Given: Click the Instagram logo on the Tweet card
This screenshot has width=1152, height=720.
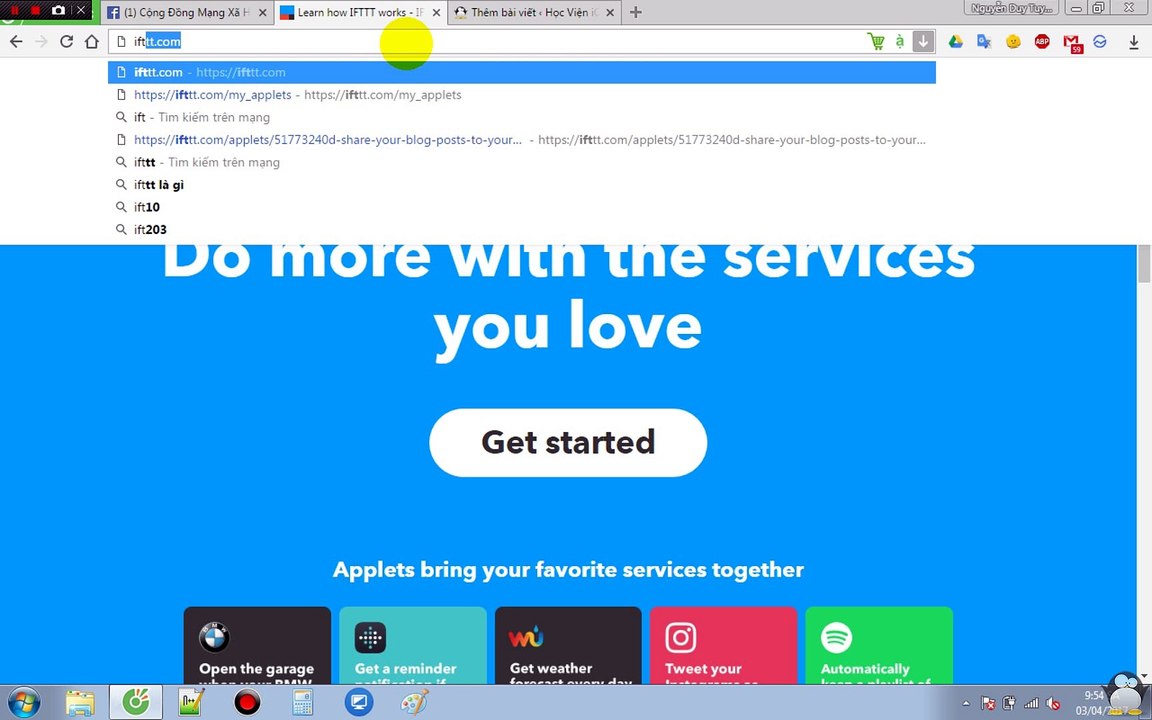Looking at the screenshot, I should tap(681, 637).
